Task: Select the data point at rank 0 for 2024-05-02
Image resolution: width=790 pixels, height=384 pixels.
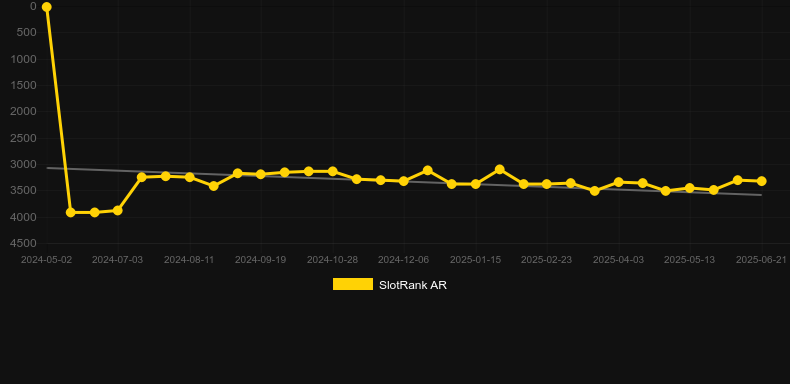Action: 46,7
